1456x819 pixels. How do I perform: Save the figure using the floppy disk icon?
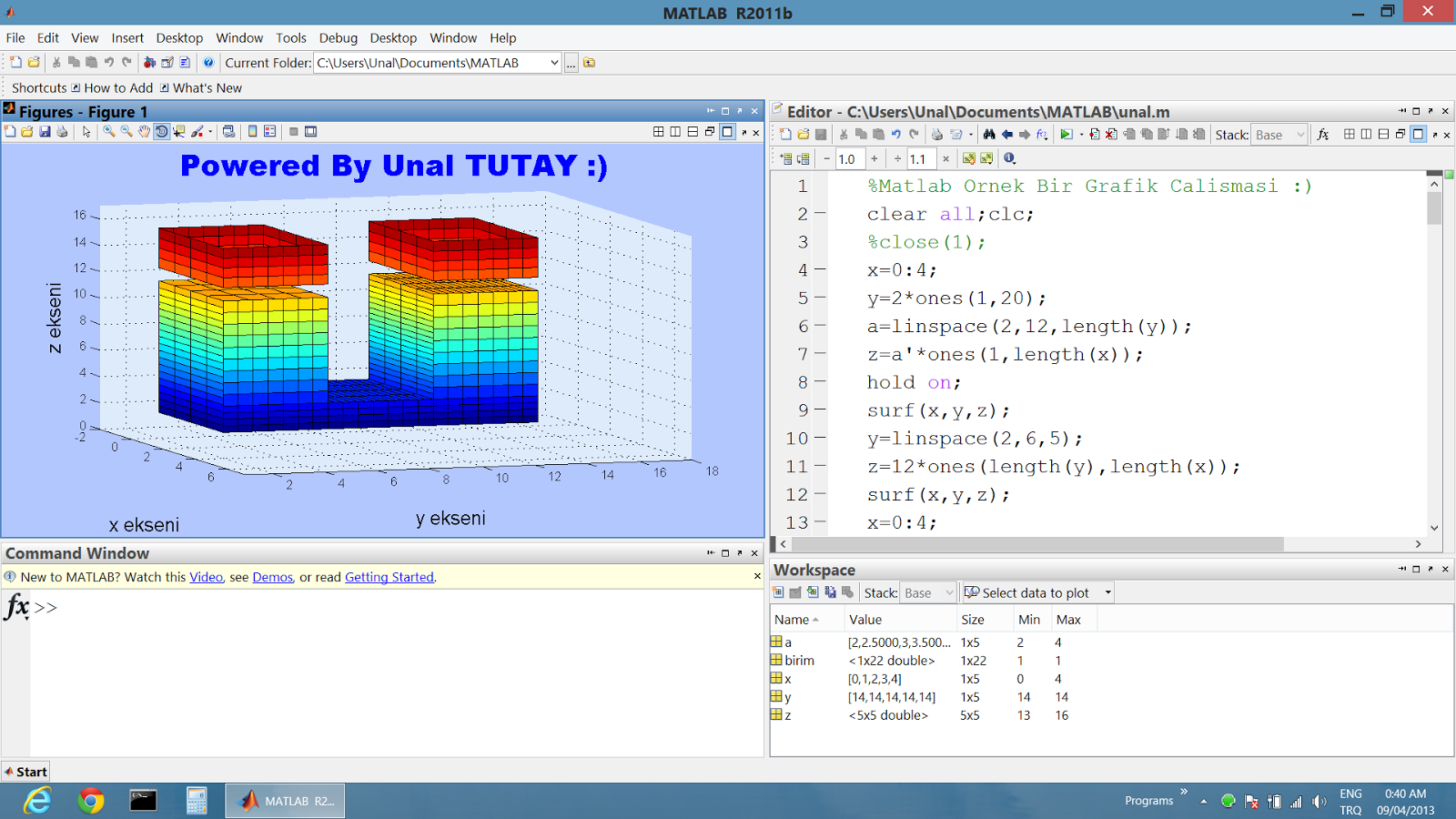[45, 132]
